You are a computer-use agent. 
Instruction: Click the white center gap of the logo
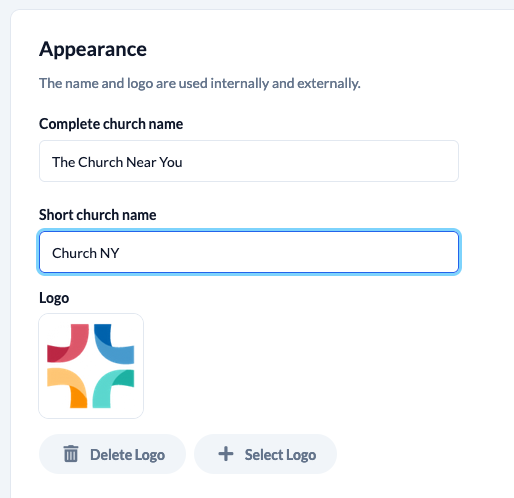pos(91,366)
